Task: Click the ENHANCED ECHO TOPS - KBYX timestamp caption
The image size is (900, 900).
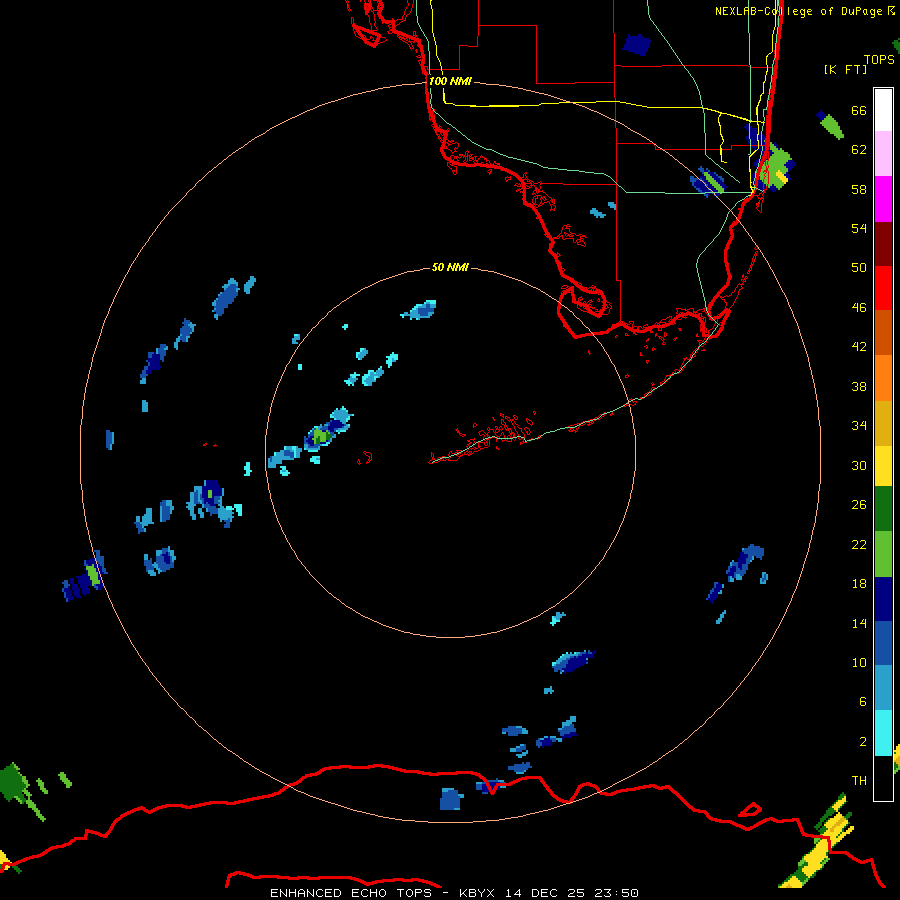Action: 454,893
